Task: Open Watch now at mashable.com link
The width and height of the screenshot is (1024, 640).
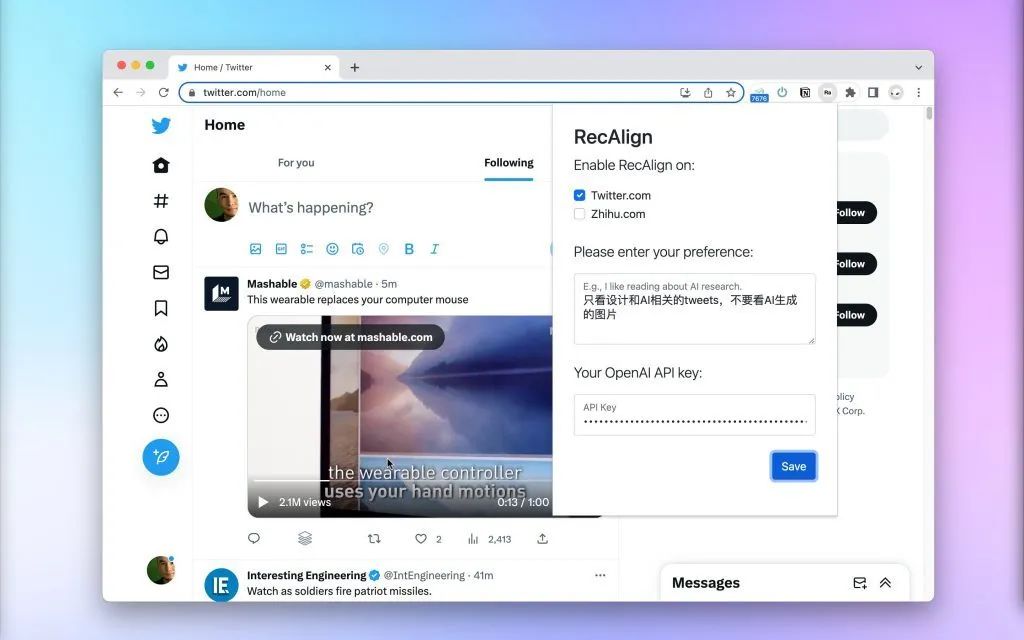Action: pos(351,337)
